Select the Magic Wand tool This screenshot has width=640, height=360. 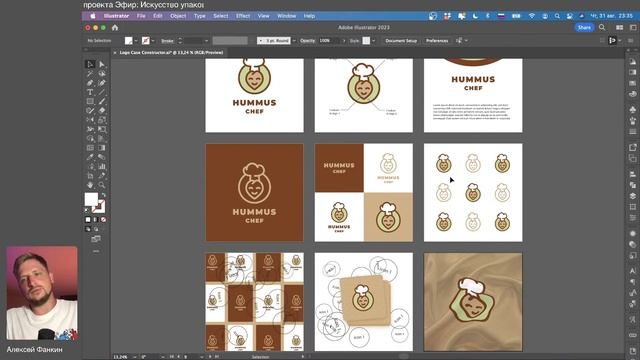pyautogui.click(x=90, y=73)
